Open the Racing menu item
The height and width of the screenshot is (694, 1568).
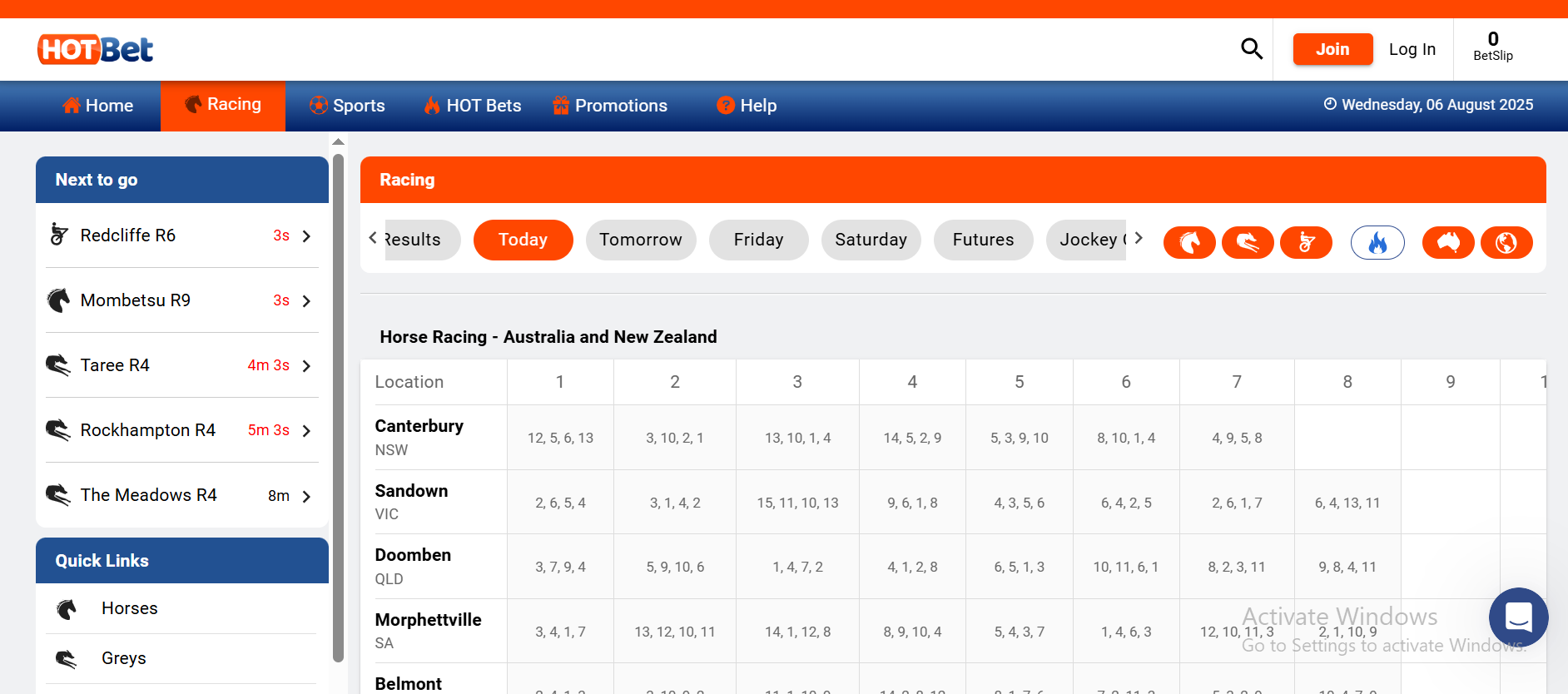tap(223, 106)
